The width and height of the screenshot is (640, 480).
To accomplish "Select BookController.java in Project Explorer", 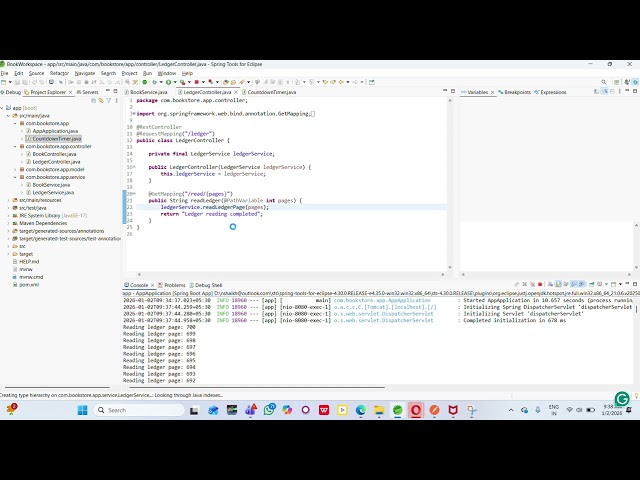I will (54, 154).
